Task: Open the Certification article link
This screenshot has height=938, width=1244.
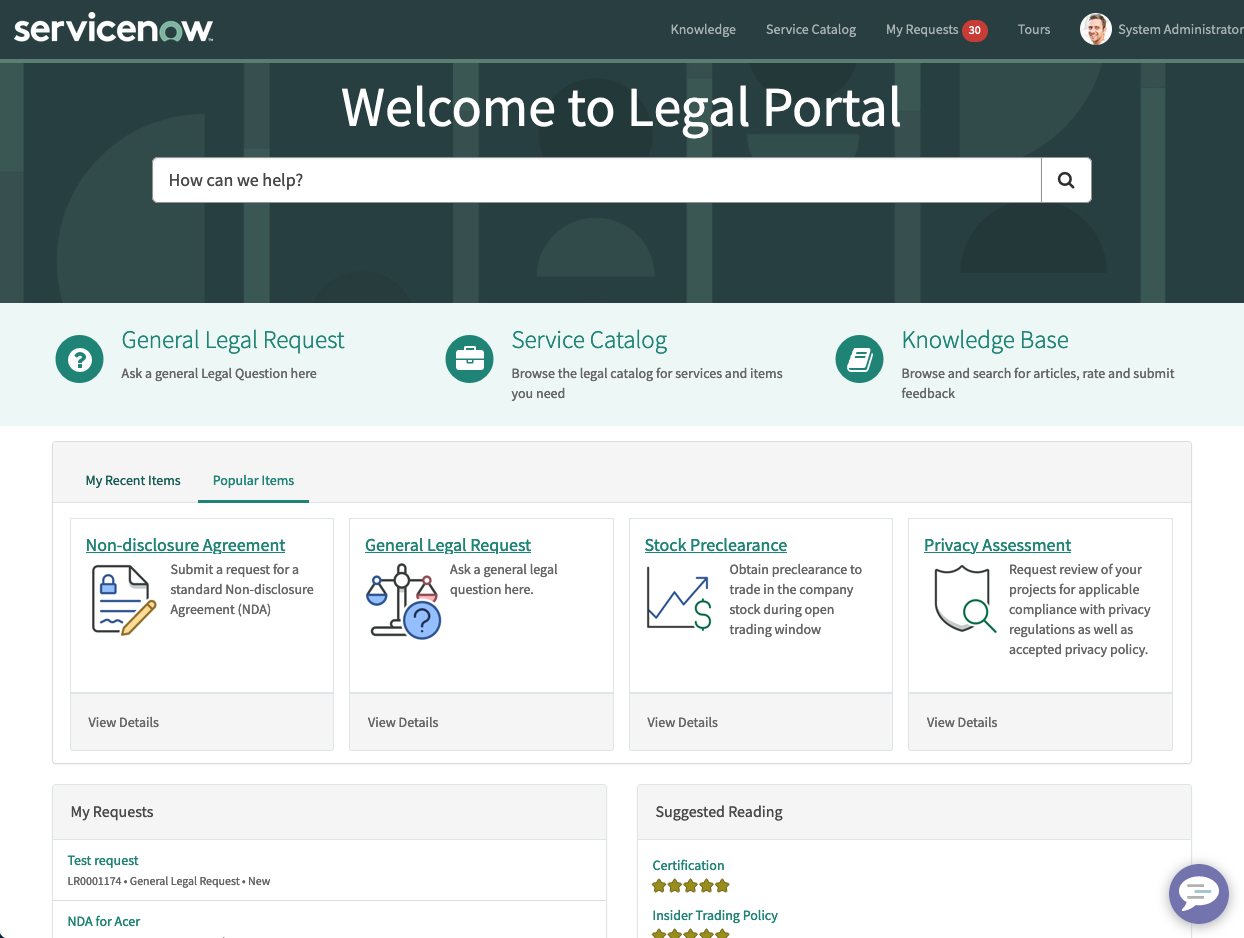Action: (688, 865)
